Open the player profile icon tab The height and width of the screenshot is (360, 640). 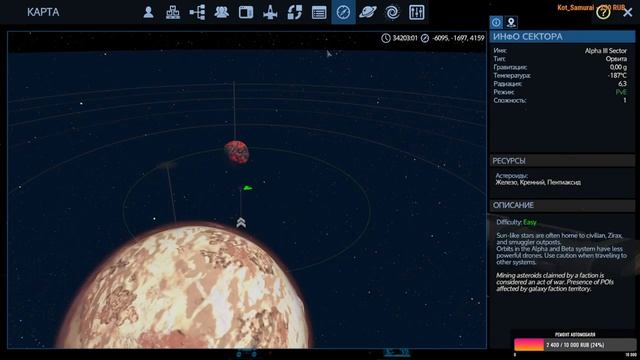[149, 12]
